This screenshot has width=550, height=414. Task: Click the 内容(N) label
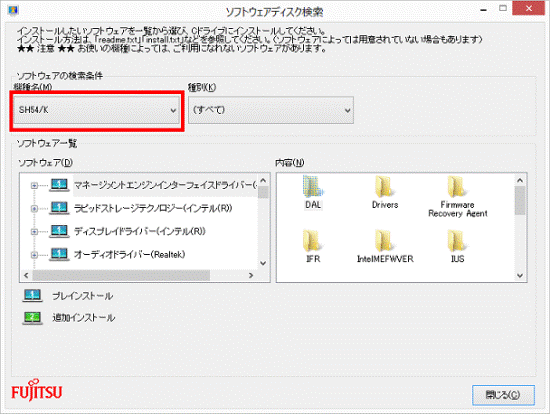point(290,163)
